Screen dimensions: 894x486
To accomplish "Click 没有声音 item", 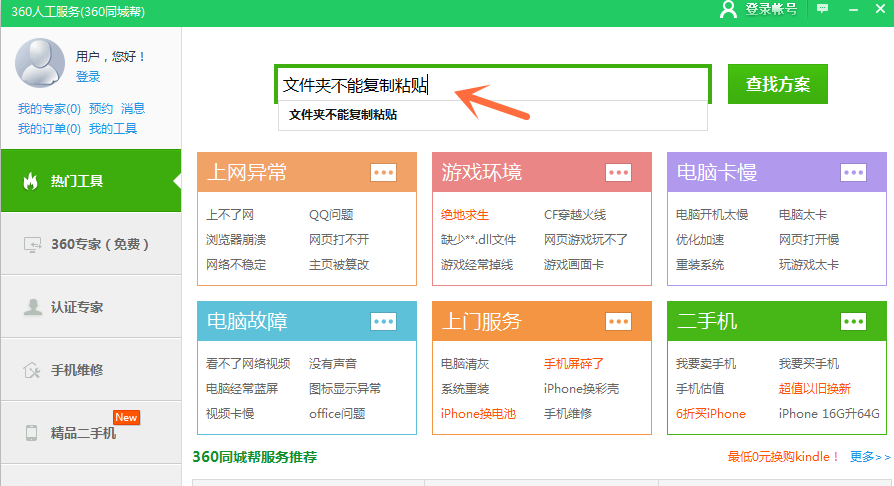I will click(x=333, y=364).
